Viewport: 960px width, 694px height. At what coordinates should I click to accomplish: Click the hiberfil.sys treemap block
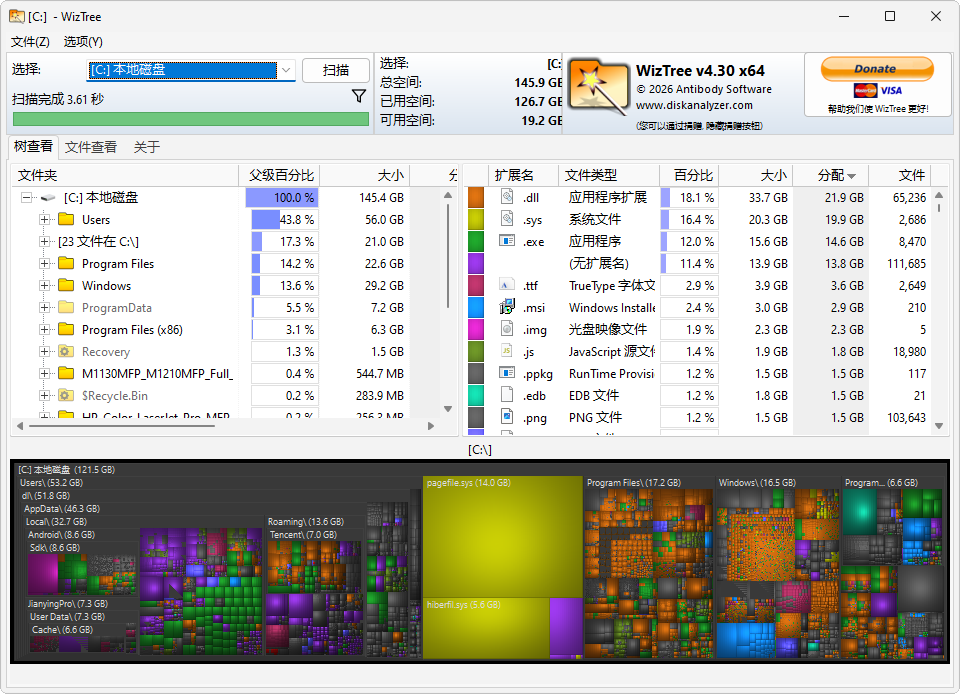[487, 628]
